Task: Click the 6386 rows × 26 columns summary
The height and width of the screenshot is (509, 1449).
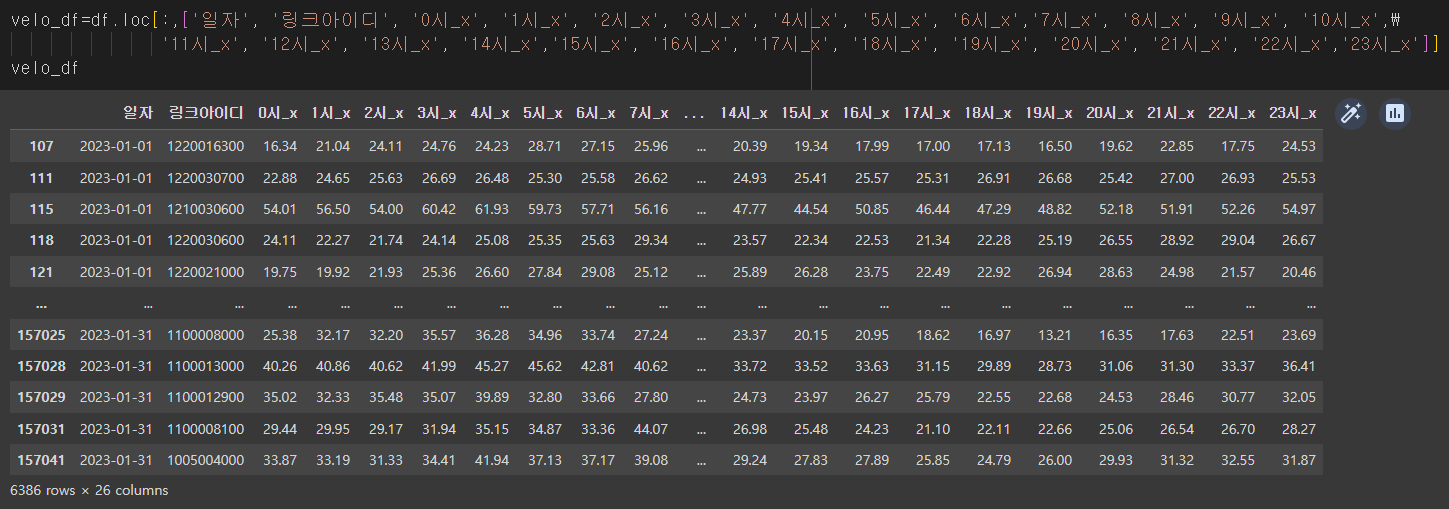Action: (89, 490)
